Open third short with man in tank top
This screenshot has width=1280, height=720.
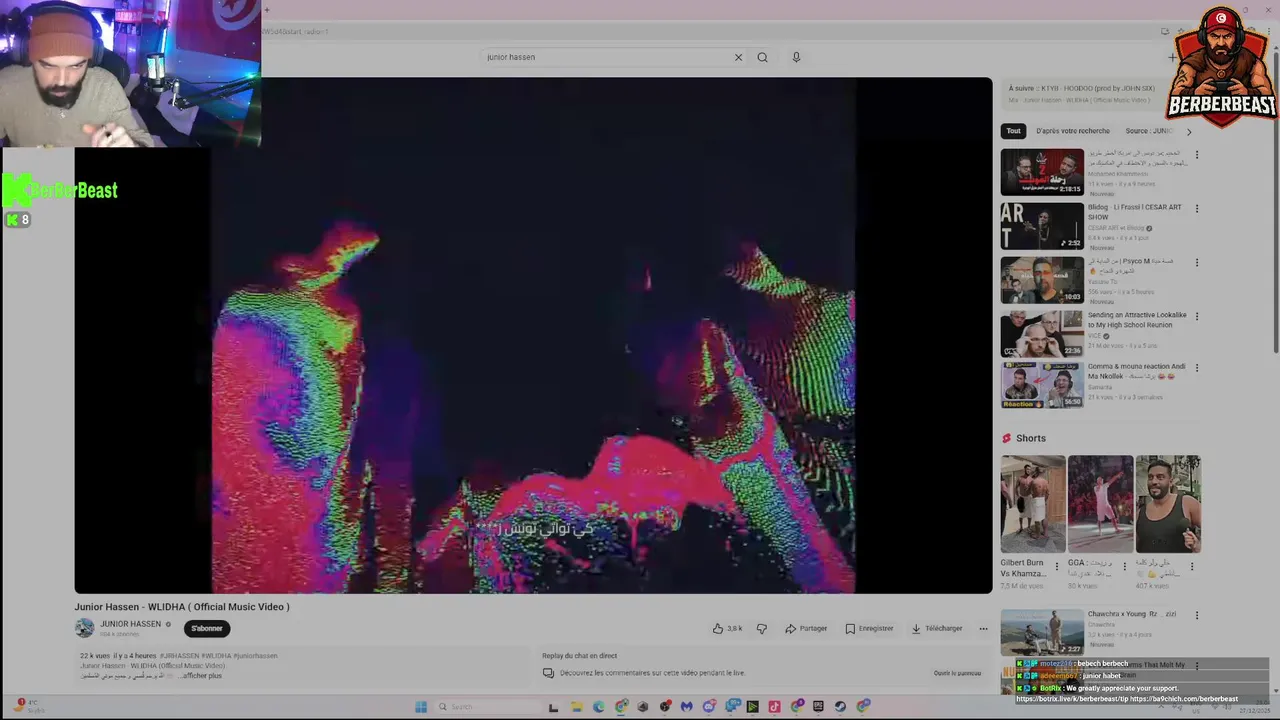(1168, 504)
